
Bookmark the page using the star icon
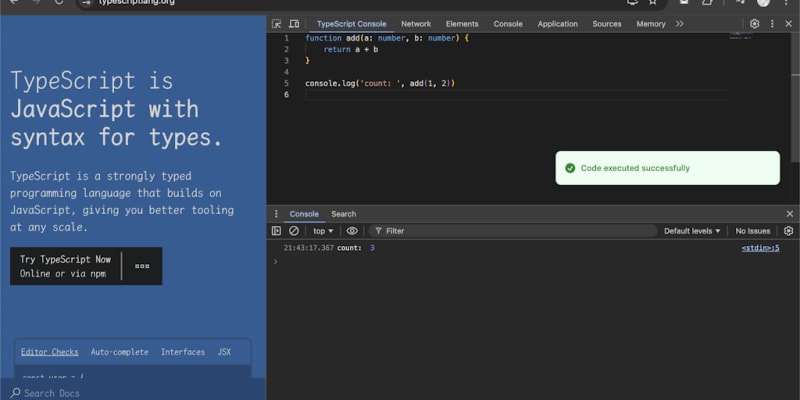(x=652, y=3)
